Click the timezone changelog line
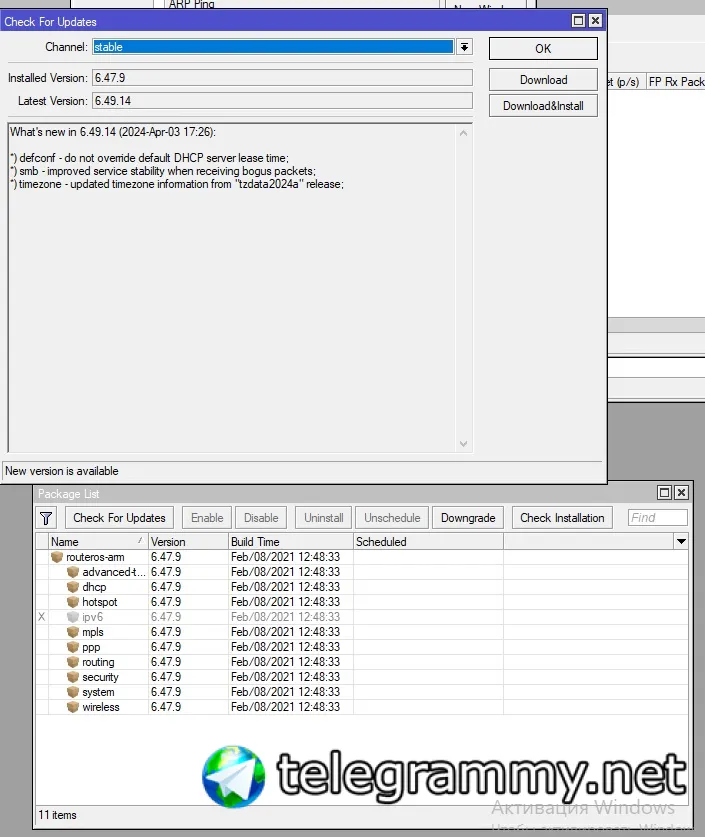 point(177,184)
